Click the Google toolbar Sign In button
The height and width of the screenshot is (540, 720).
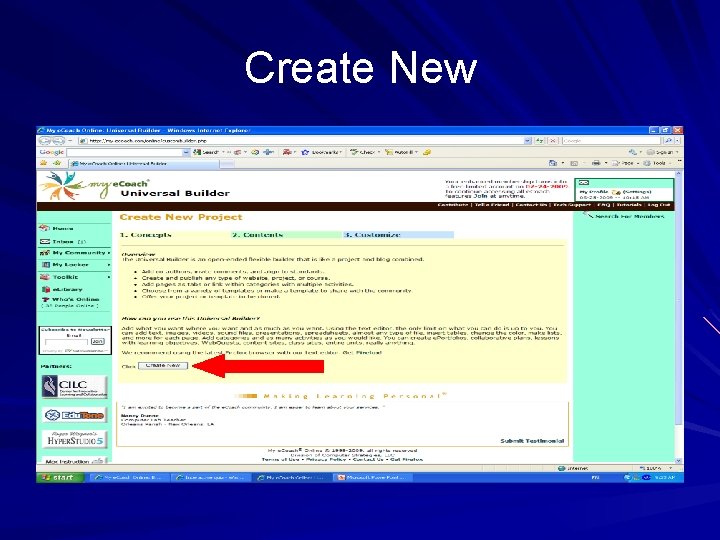pos(662,152)
